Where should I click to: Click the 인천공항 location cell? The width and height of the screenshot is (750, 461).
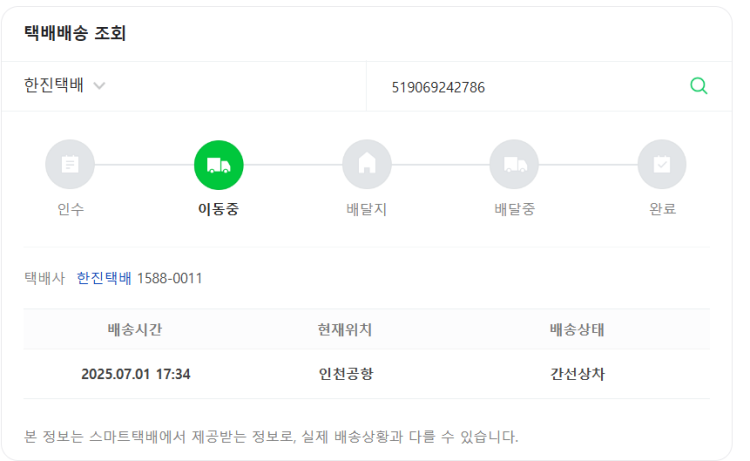click(346, 374)
